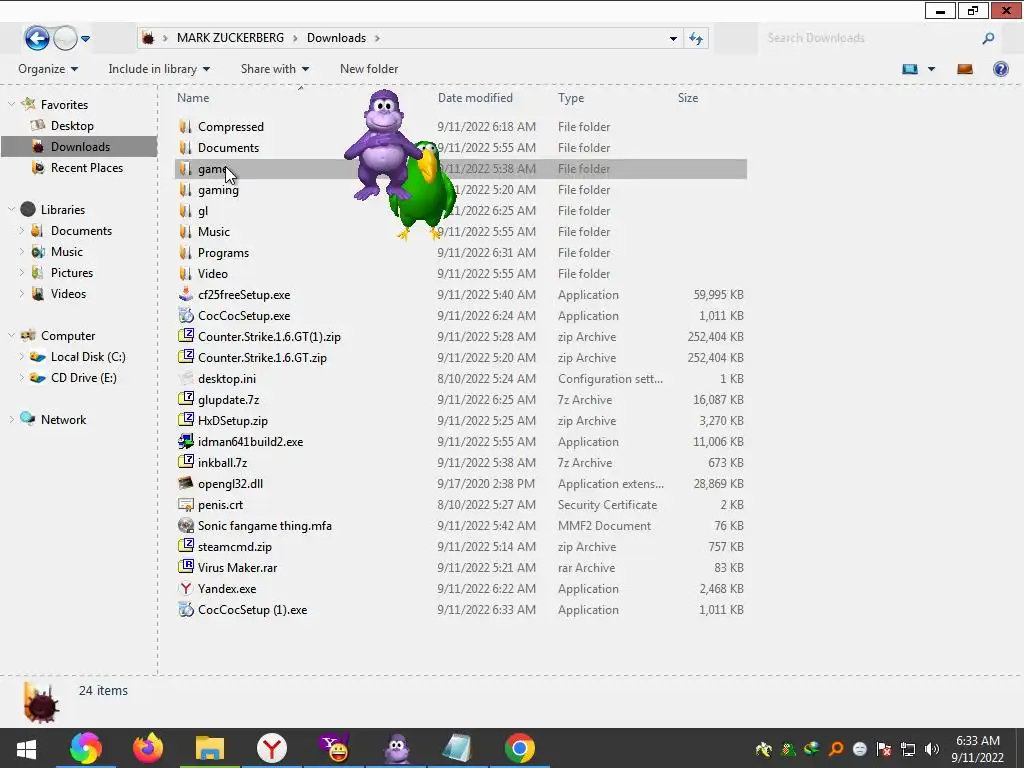Select the steamcmd.zip file name

coord(234,547)
